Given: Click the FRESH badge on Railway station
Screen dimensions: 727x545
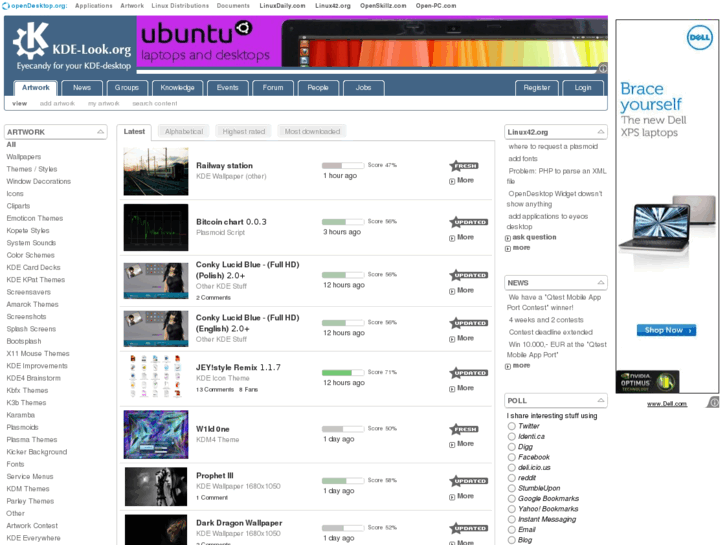Looking at the screenshot, I should tap(464, 166).
